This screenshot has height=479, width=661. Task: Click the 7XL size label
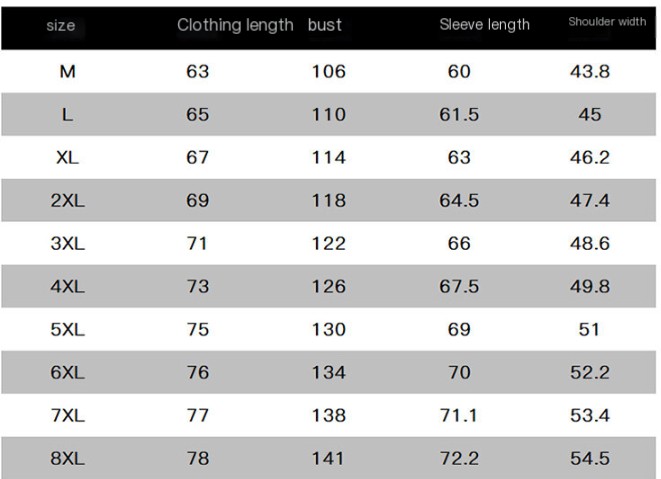(x=67, y=416)
